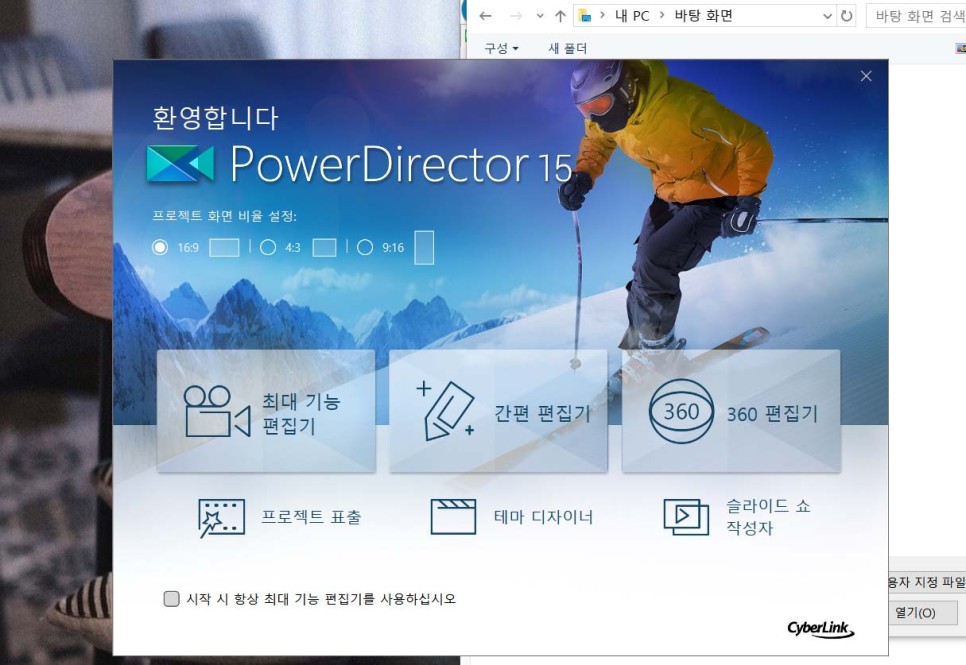Click 바탕 화면 in the address breadcrumb

tap(705, 15)
